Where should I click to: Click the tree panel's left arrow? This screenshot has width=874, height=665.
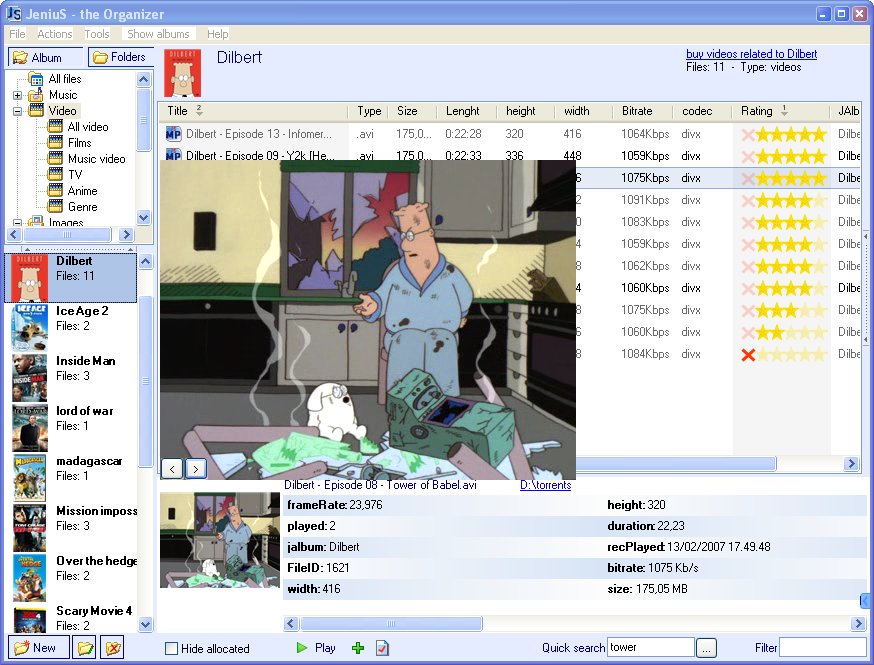point(14,235)
